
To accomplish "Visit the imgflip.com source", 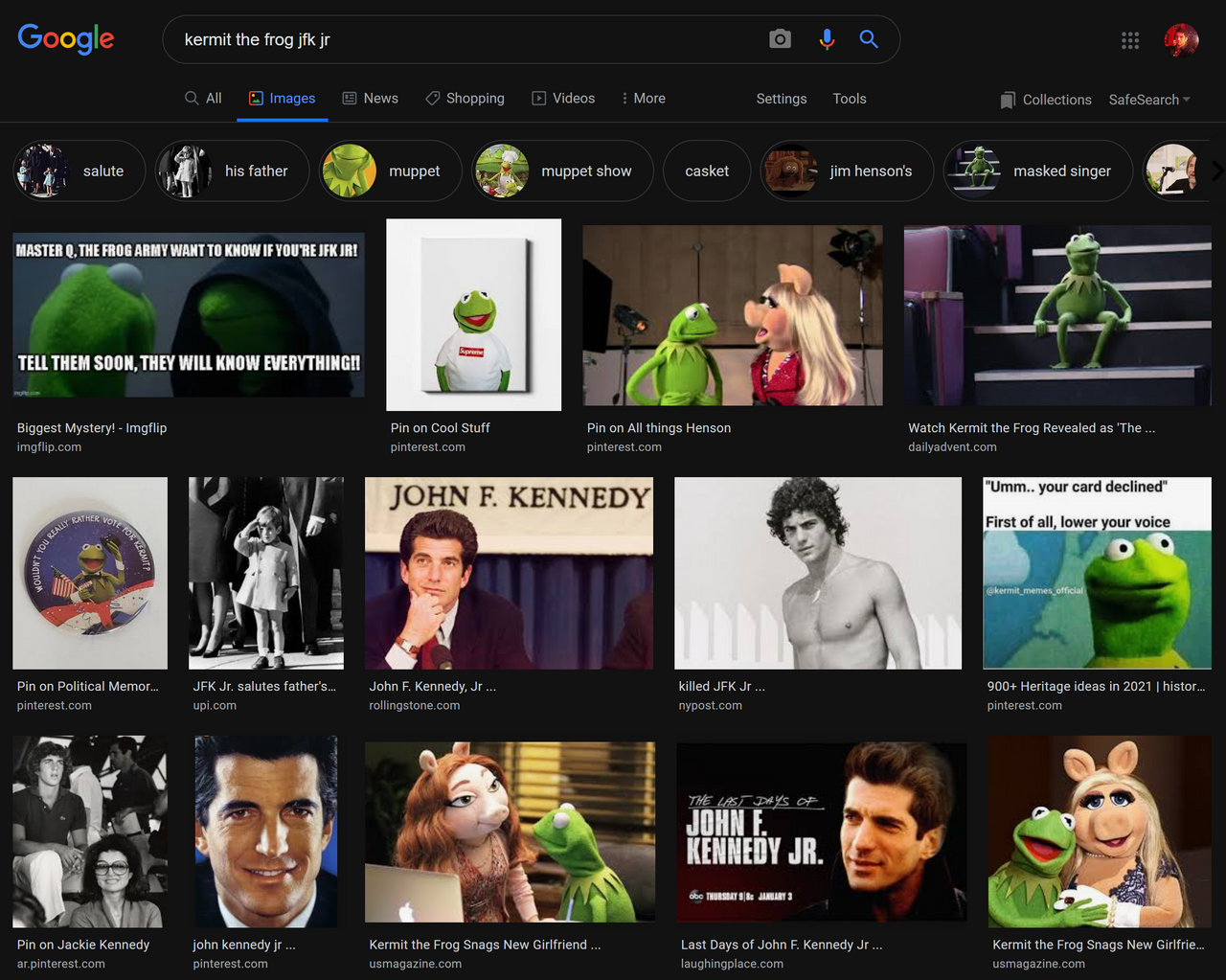I will pyautogui.click(x=49, y=447).
